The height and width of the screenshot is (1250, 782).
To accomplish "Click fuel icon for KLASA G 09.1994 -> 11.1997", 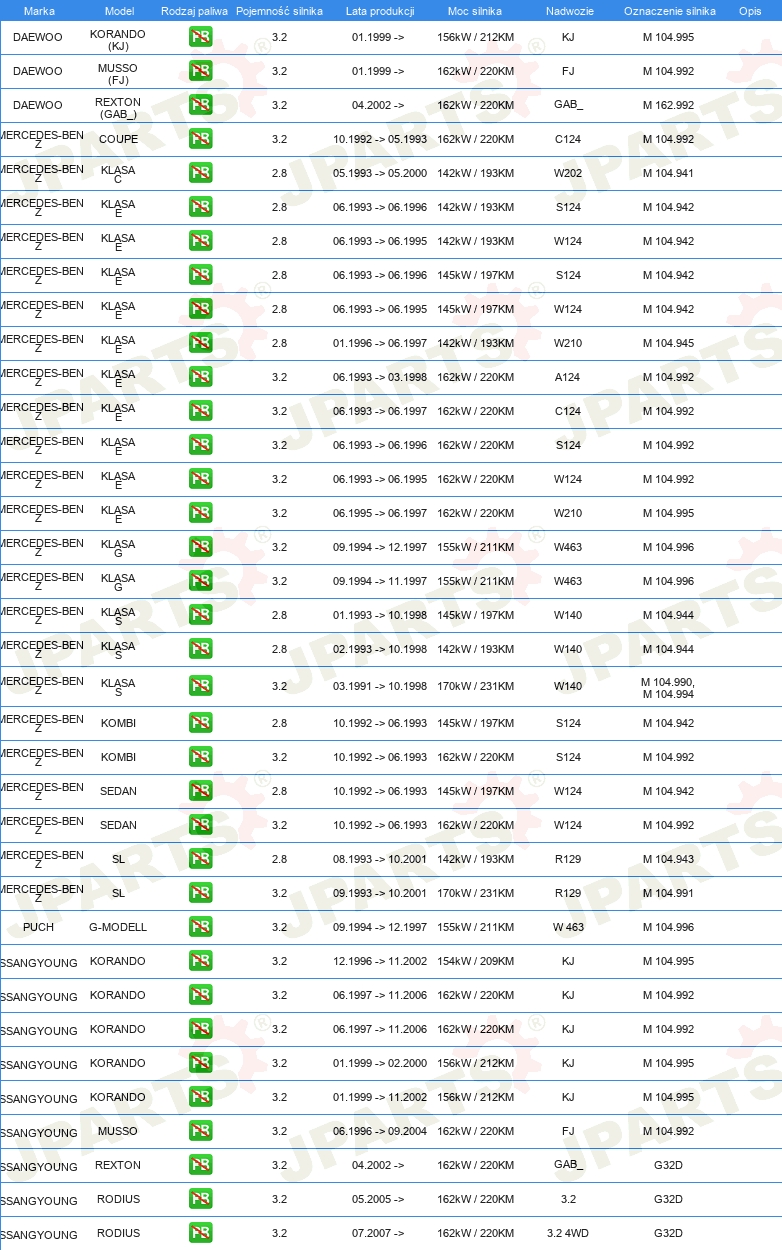I will click(x=200, y=582).
